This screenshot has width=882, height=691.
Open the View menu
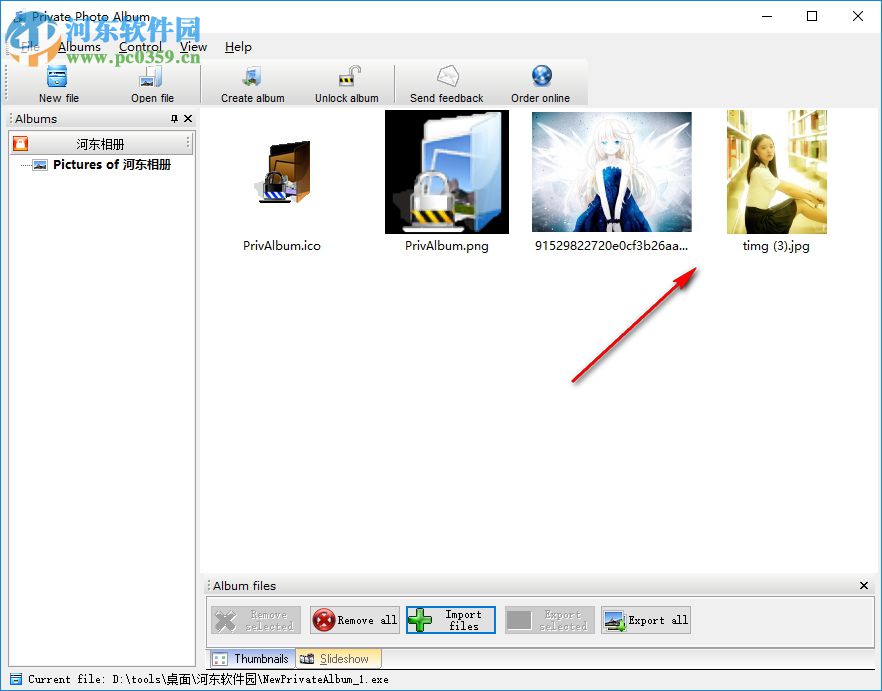tap(194, 47)
